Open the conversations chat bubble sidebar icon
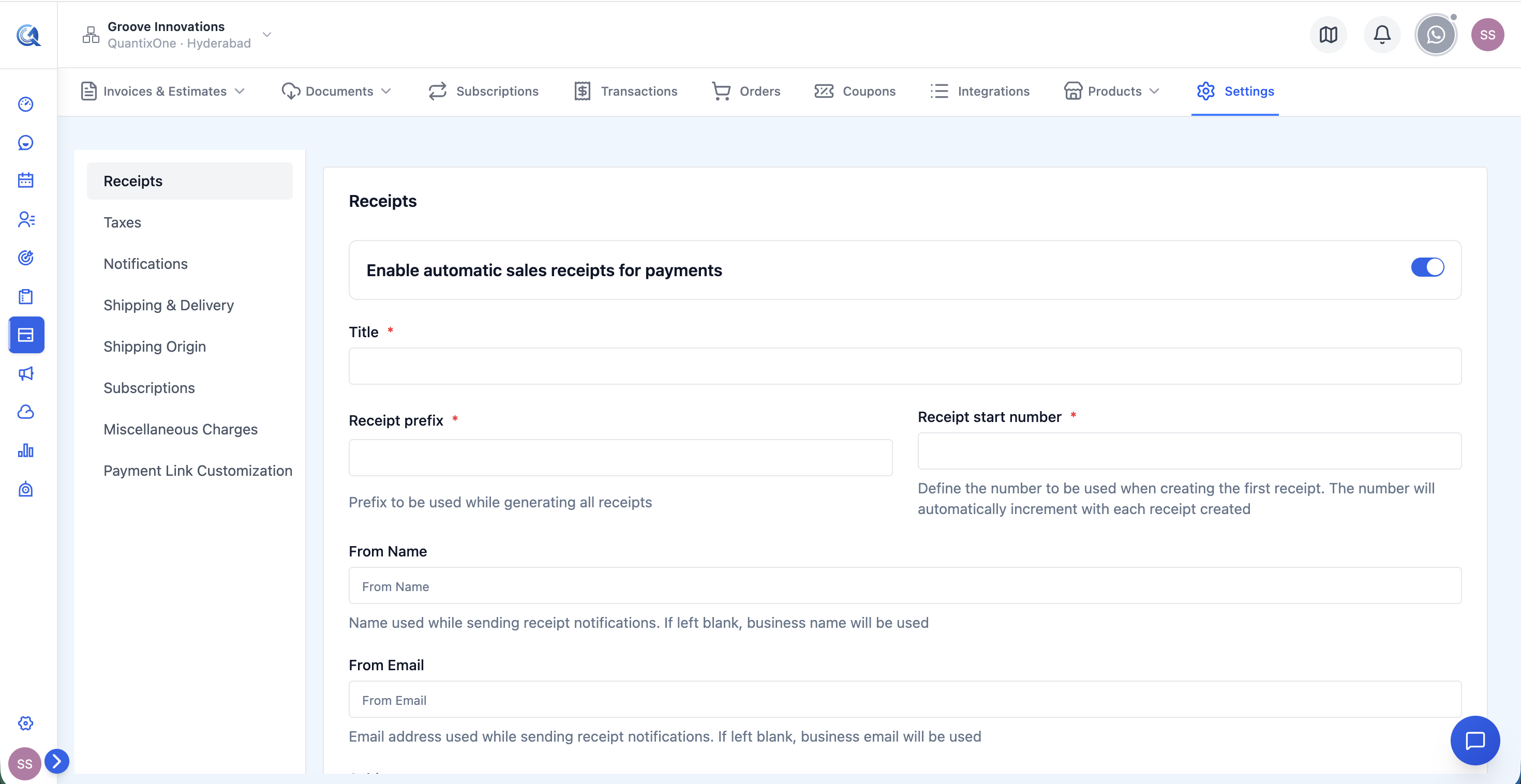The height and width of the screenshot is (784, 1521). [25, 142]
